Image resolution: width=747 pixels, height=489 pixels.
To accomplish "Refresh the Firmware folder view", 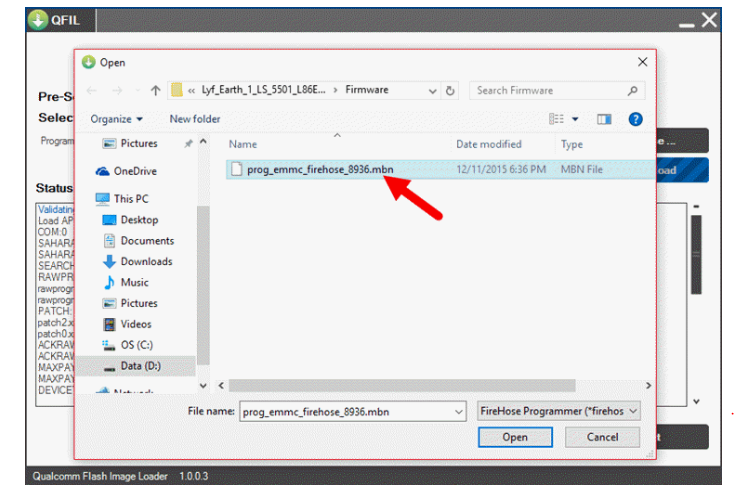I will 450,91.
